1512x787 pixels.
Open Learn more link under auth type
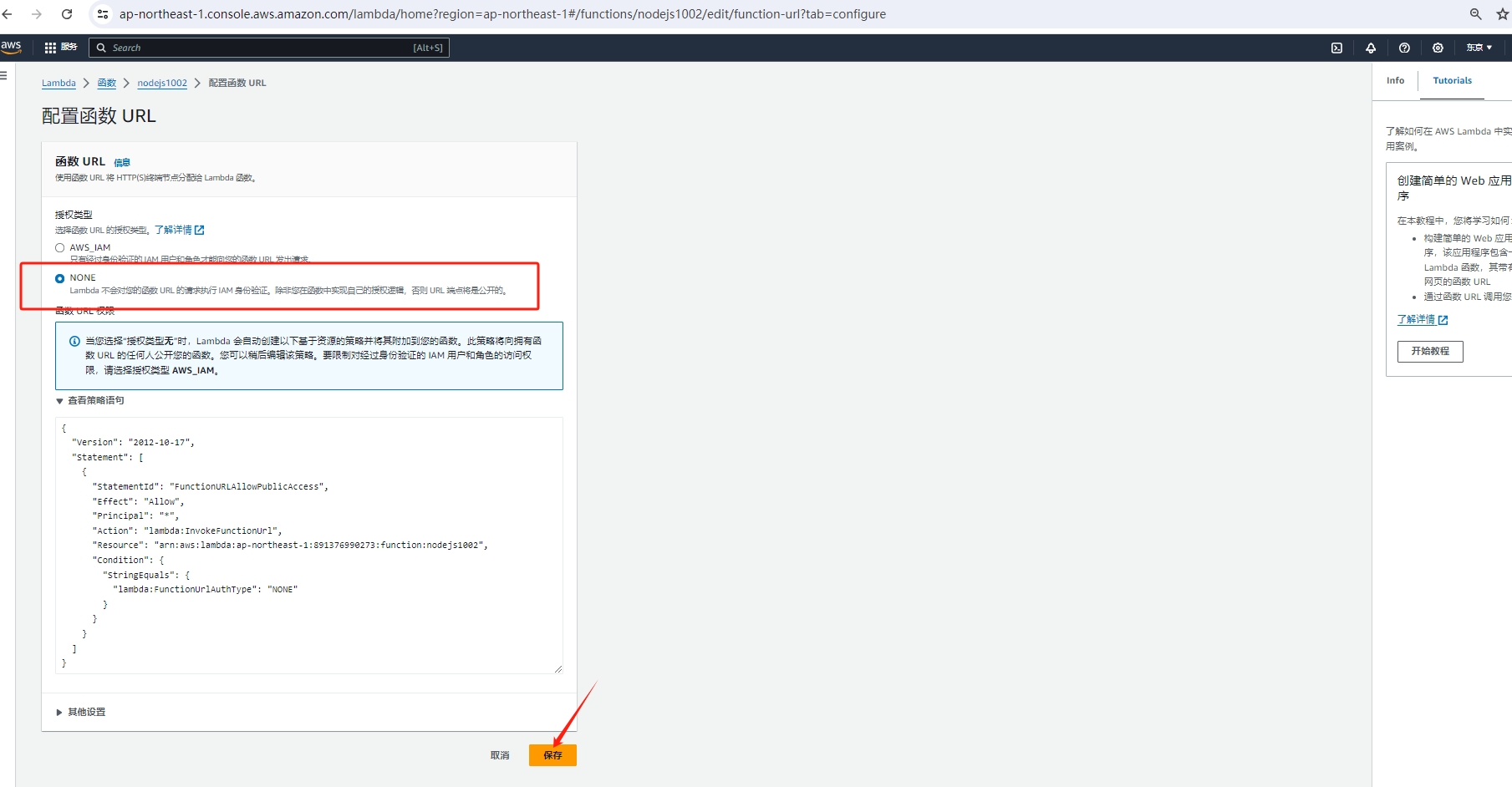coord(179,230)
